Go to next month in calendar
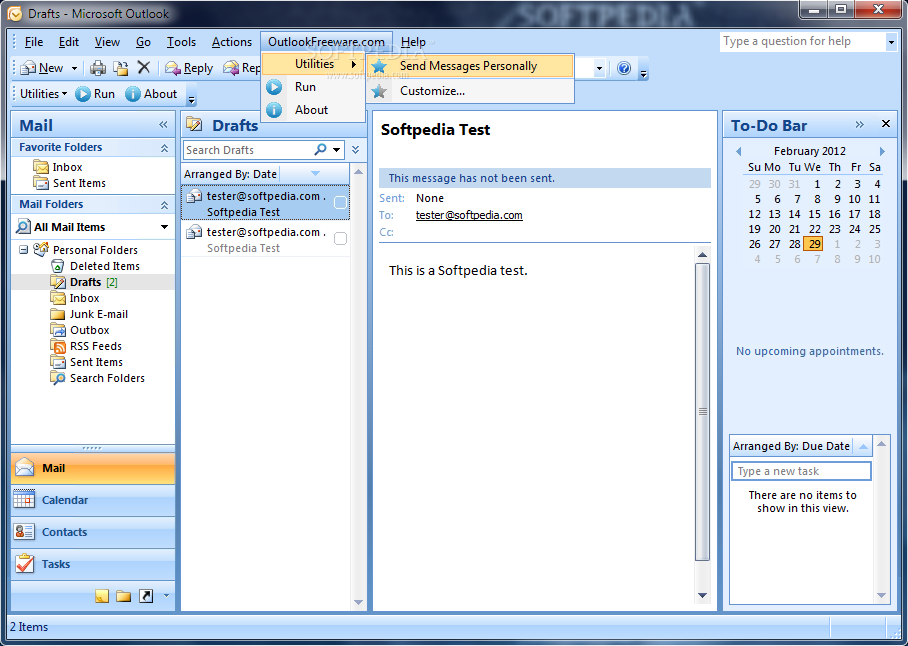This screenshot has width=908, height=646. pos(882,151)
